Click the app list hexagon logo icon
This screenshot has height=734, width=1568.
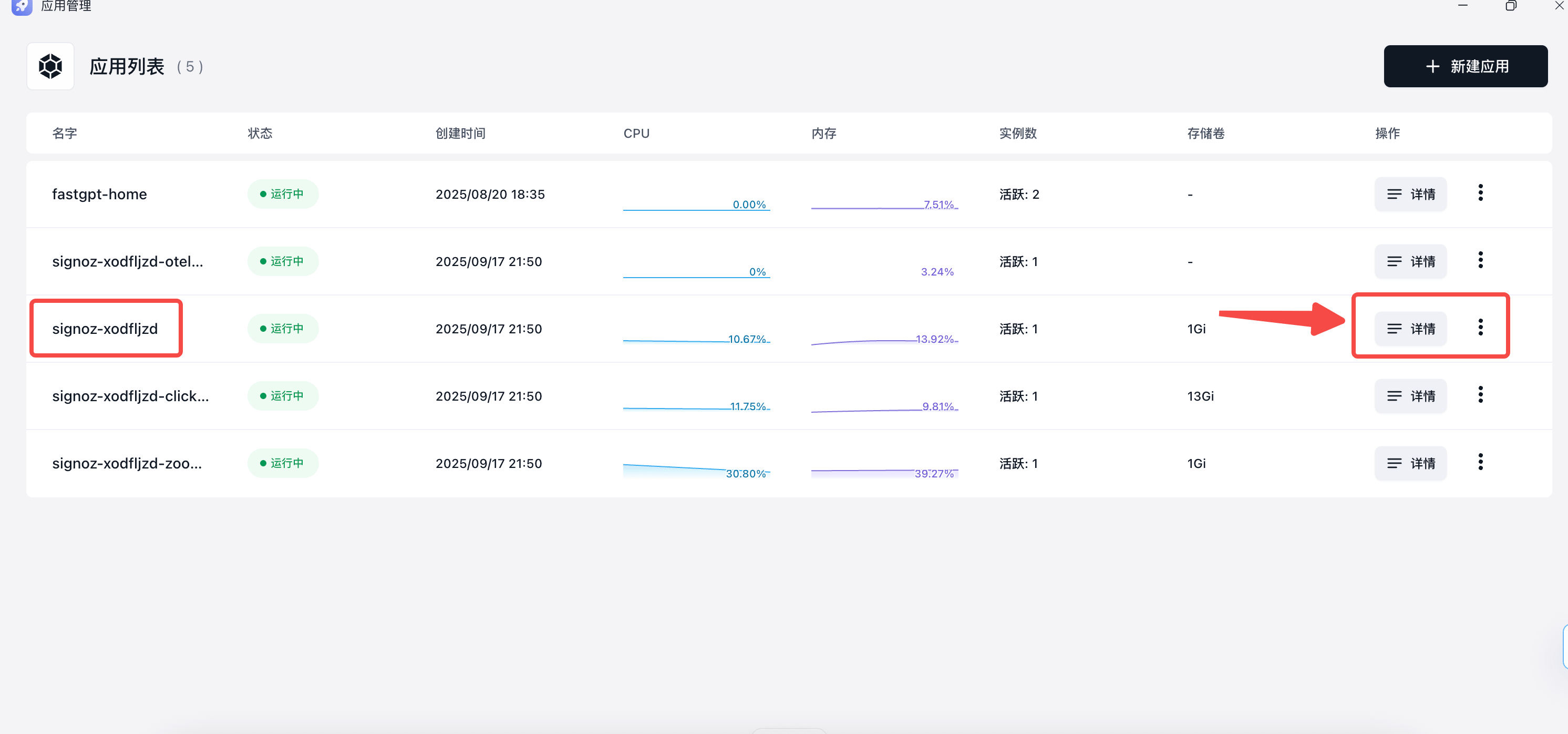[50, 66]
